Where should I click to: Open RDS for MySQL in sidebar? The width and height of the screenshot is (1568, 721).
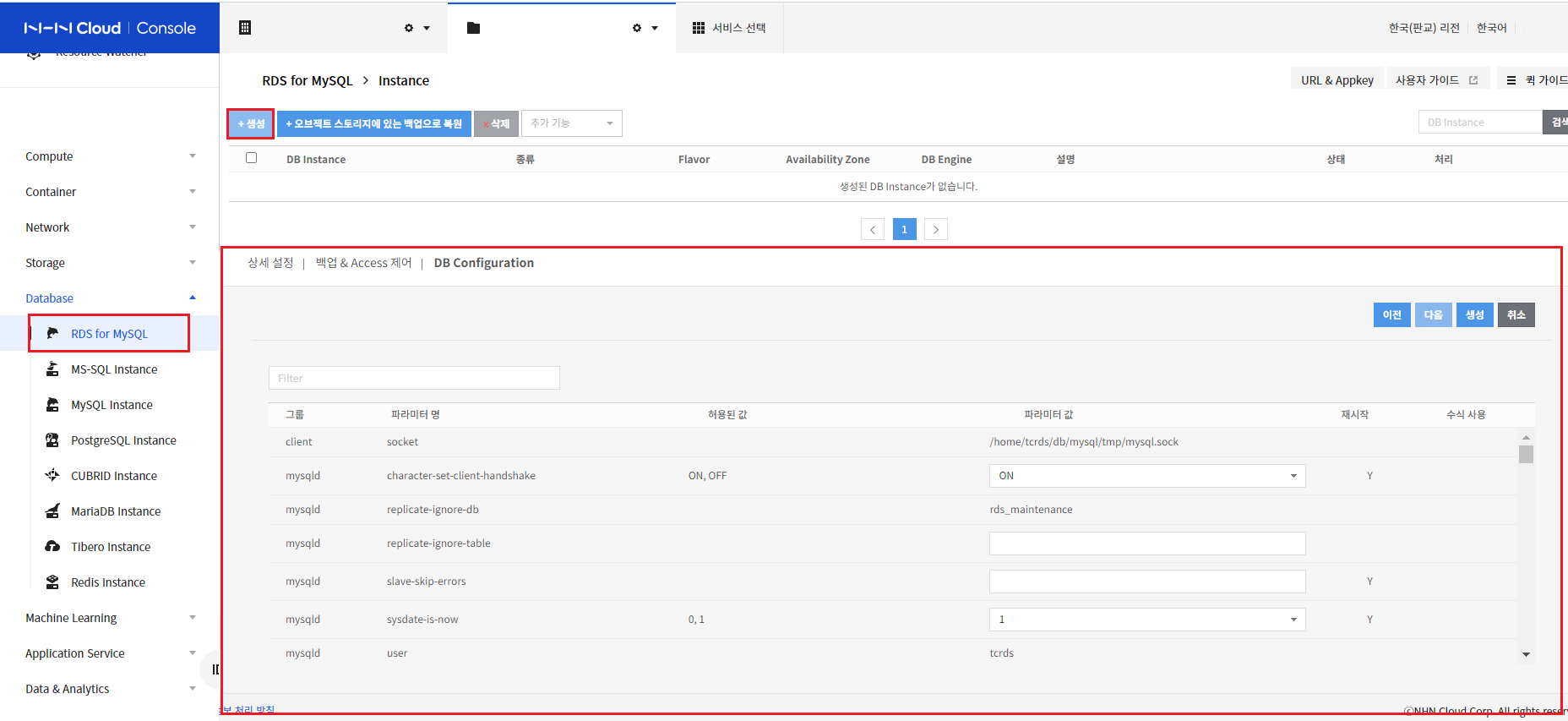coord(109,334)
